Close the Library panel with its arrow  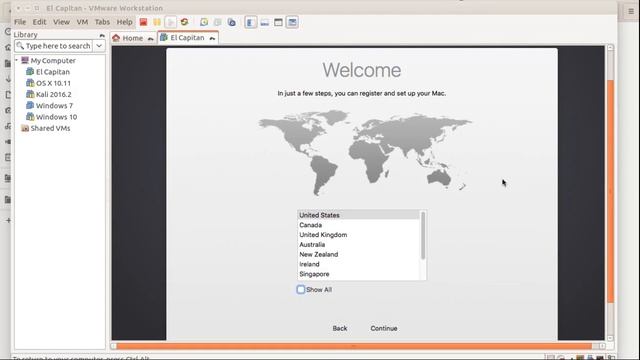(x=102, y=36)
